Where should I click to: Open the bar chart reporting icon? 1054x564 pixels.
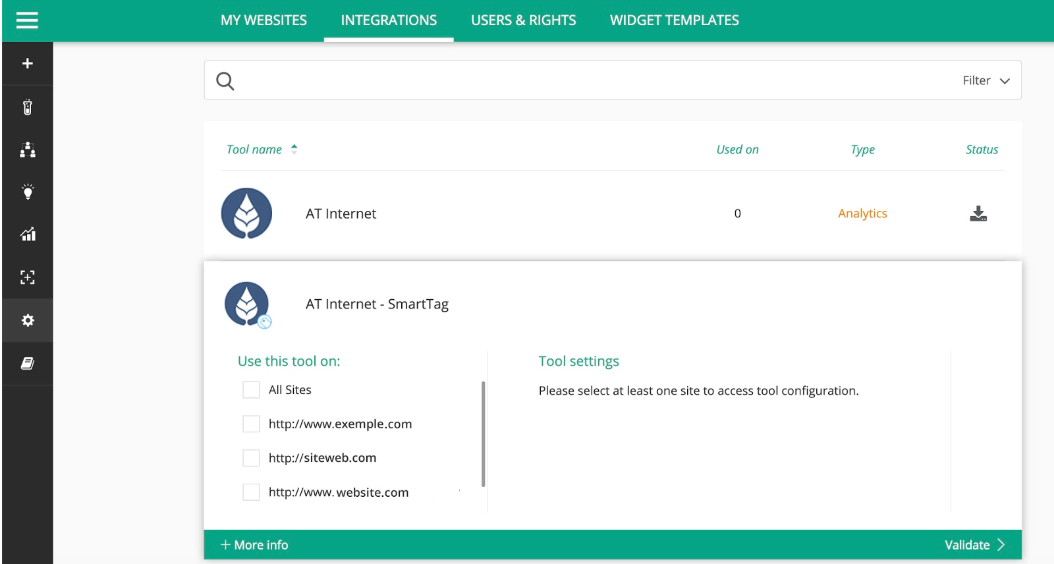(x=27, y=235)
